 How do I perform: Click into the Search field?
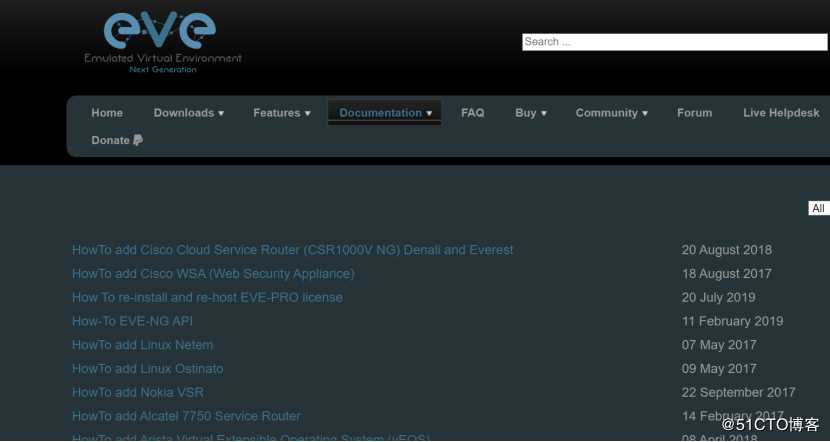pos(675,42)
